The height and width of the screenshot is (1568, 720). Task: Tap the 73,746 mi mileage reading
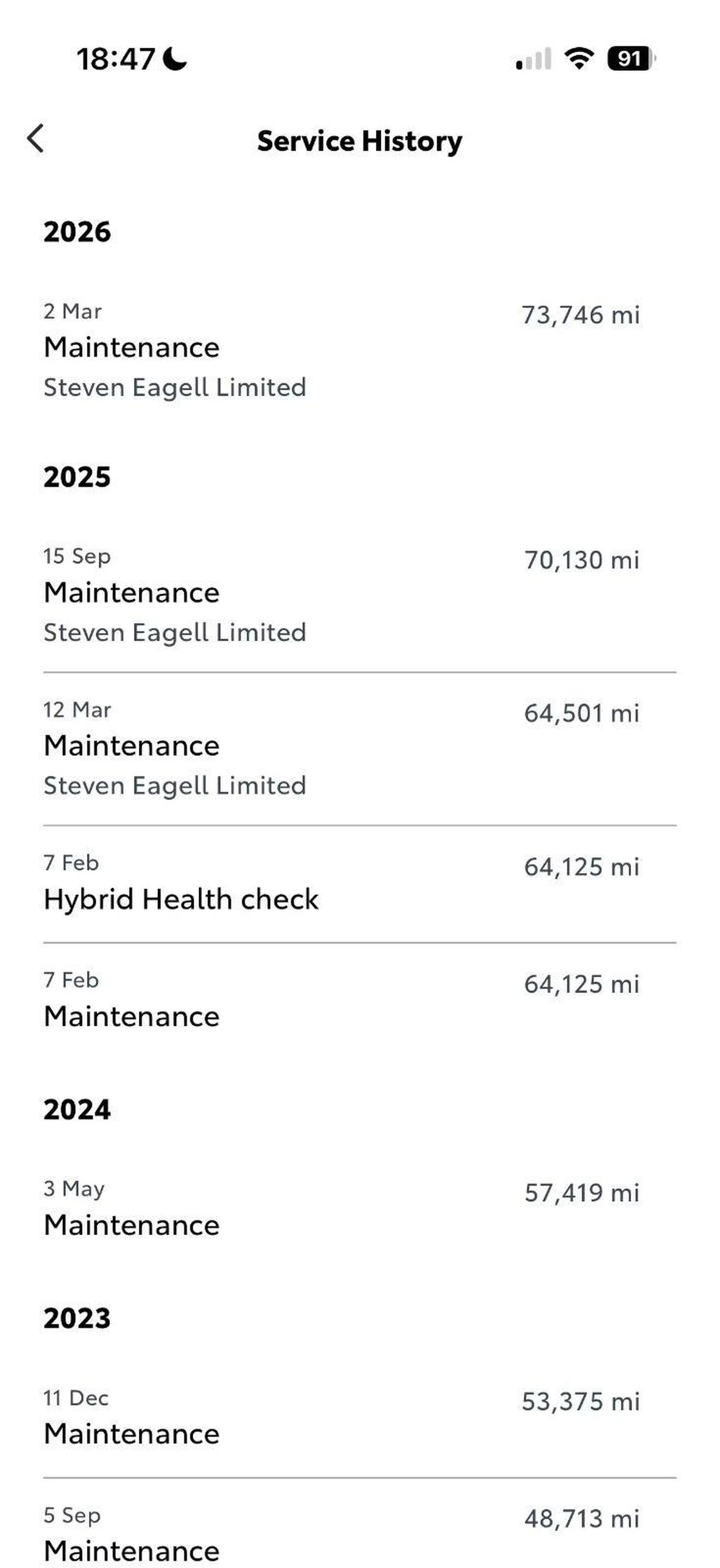[x=581, y=315]
